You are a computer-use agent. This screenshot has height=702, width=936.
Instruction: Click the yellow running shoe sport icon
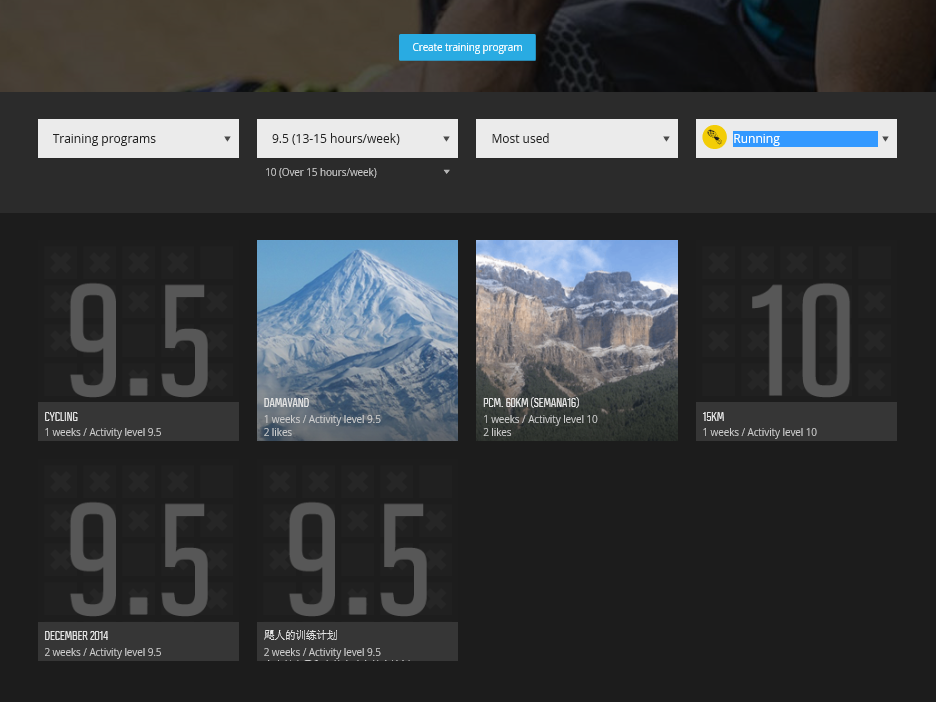click(x=714, y=138)
